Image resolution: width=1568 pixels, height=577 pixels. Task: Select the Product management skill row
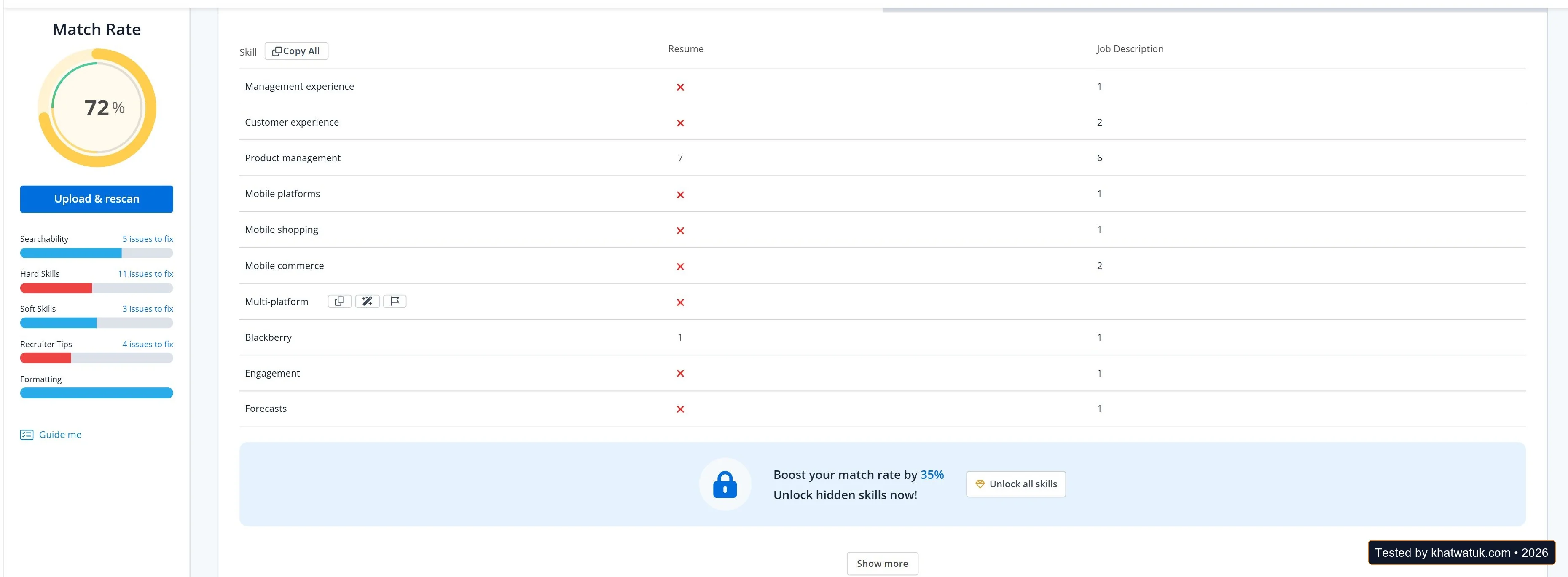click(x=882, y=158)
